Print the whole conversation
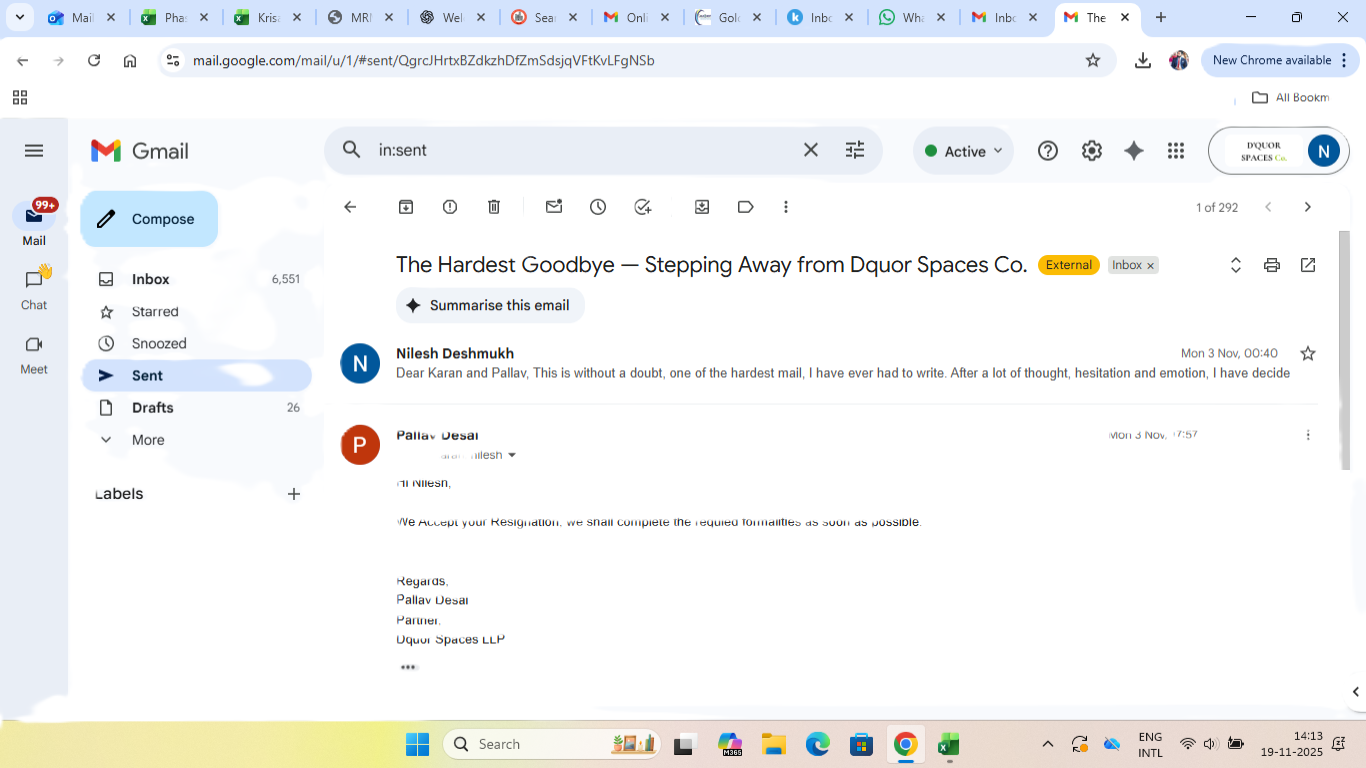The image size is (1366, 768). click(x=1272, y=265)
